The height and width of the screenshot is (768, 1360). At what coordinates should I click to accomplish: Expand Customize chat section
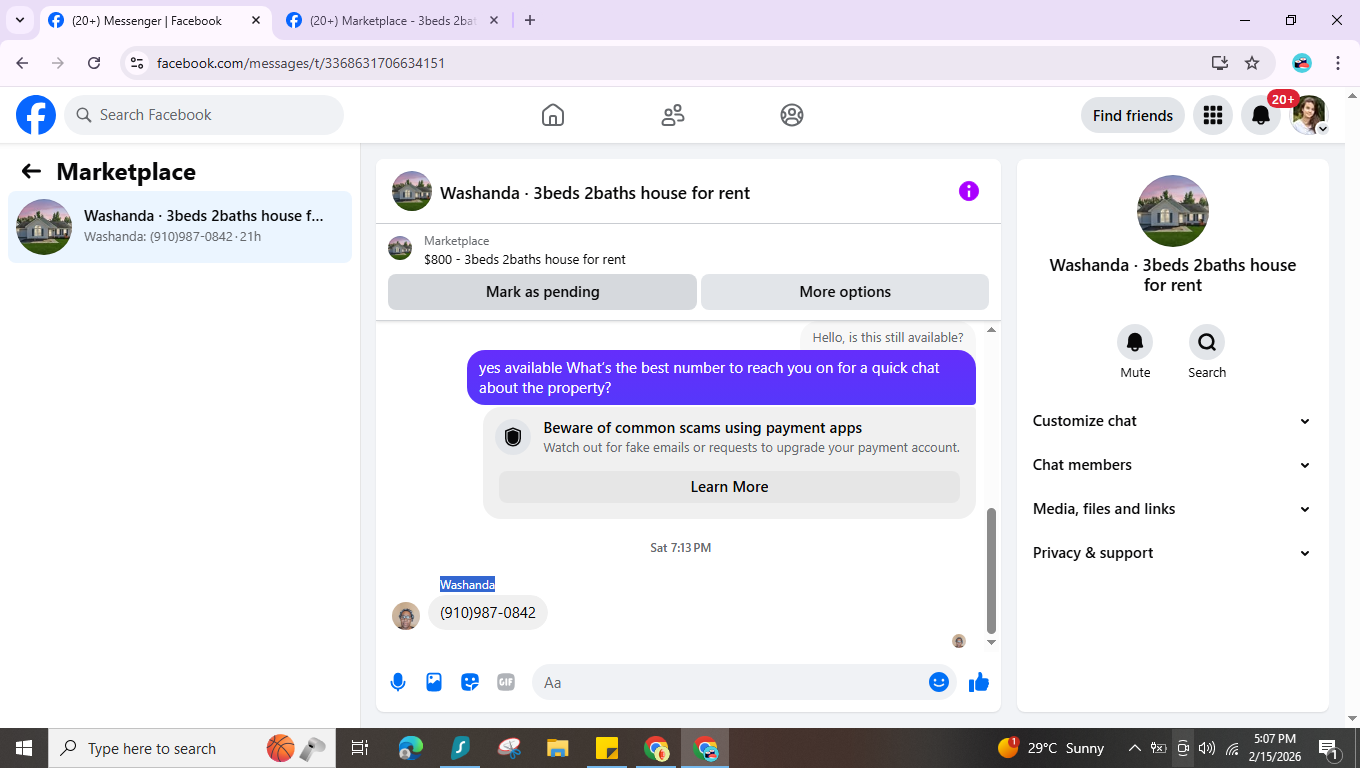coord(1171,421)
